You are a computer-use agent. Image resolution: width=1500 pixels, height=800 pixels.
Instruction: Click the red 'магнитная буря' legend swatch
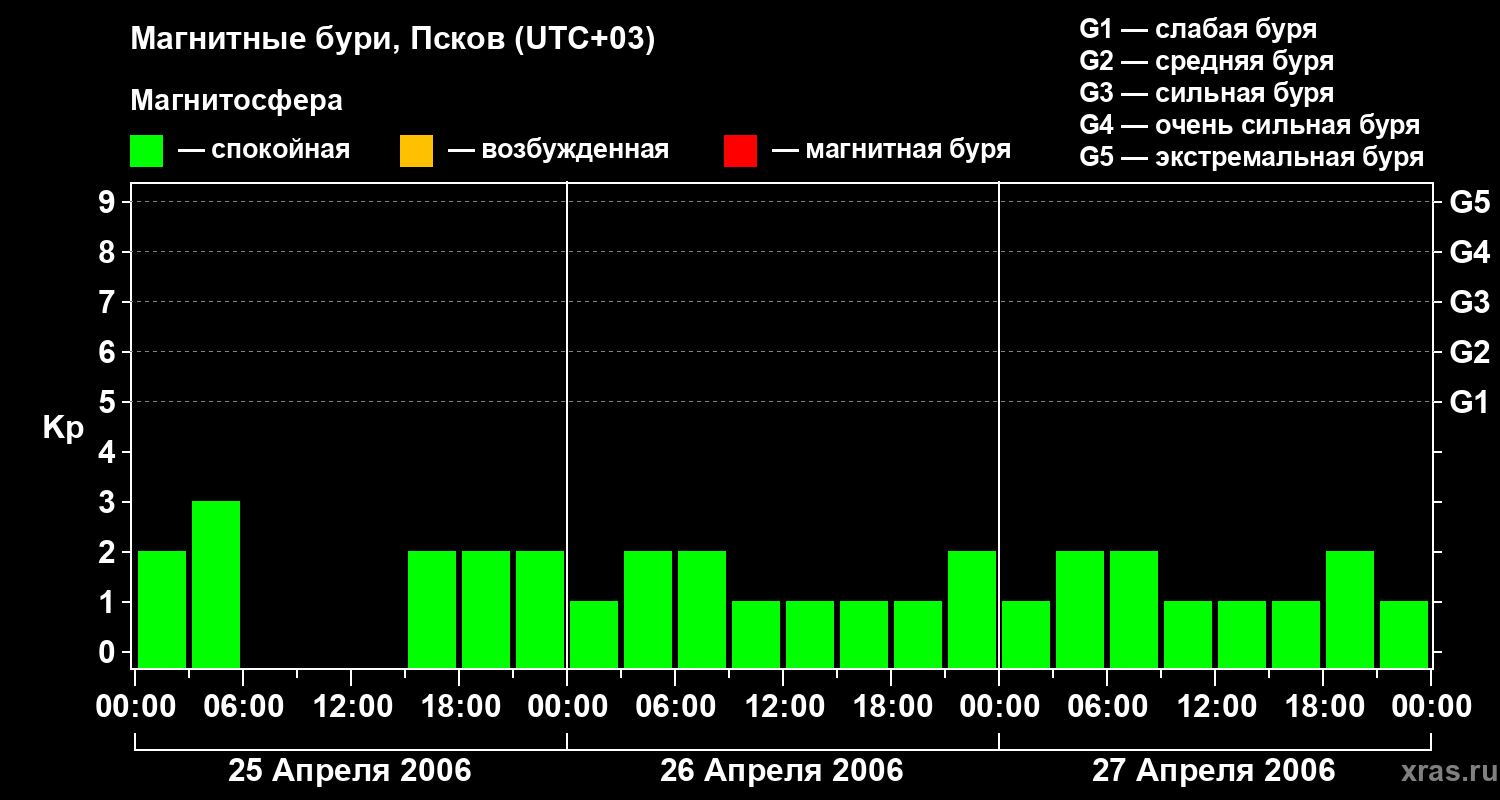point(740,151)
